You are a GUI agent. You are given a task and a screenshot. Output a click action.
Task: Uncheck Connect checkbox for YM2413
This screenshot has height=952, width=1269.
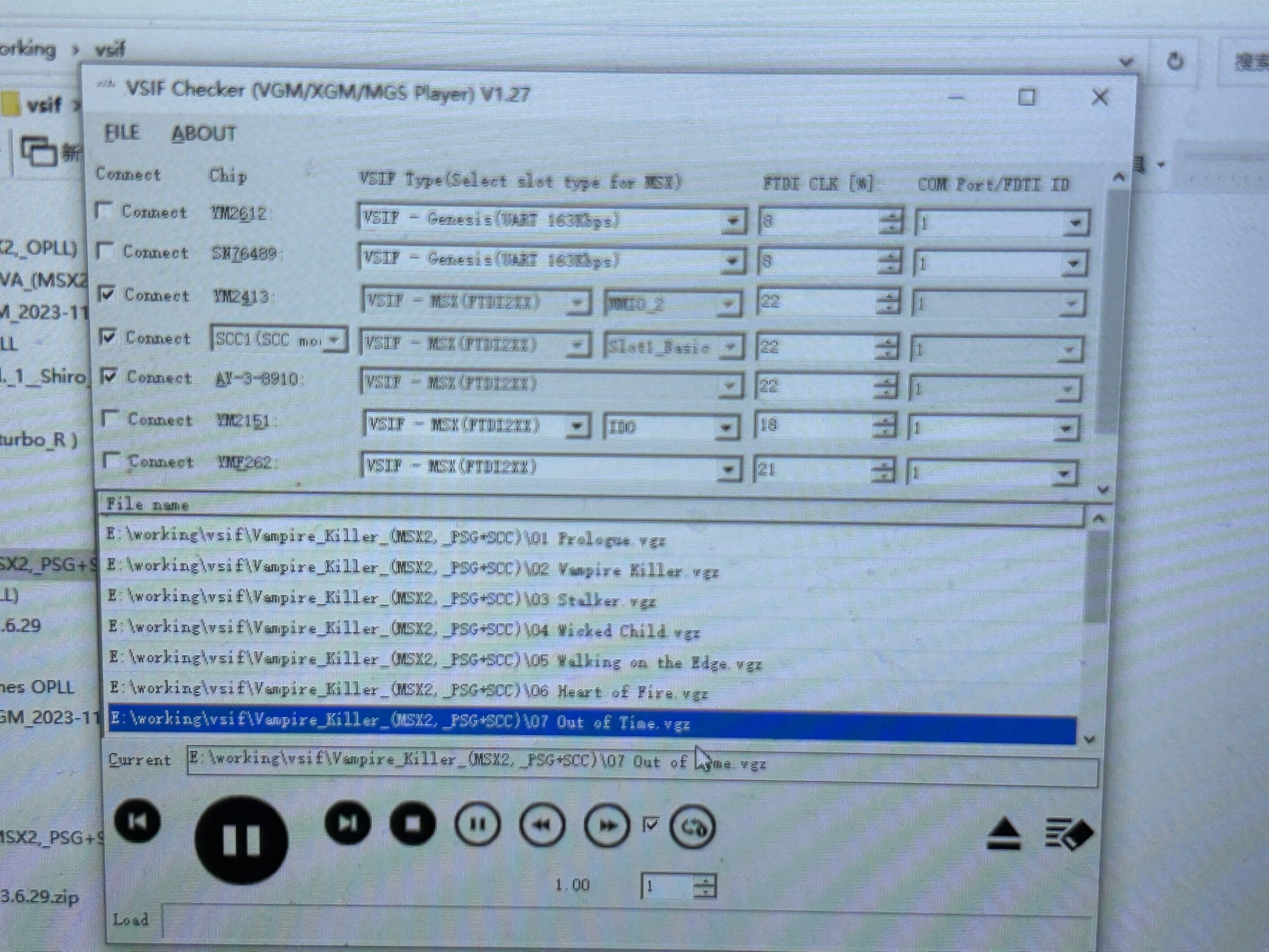107,294
